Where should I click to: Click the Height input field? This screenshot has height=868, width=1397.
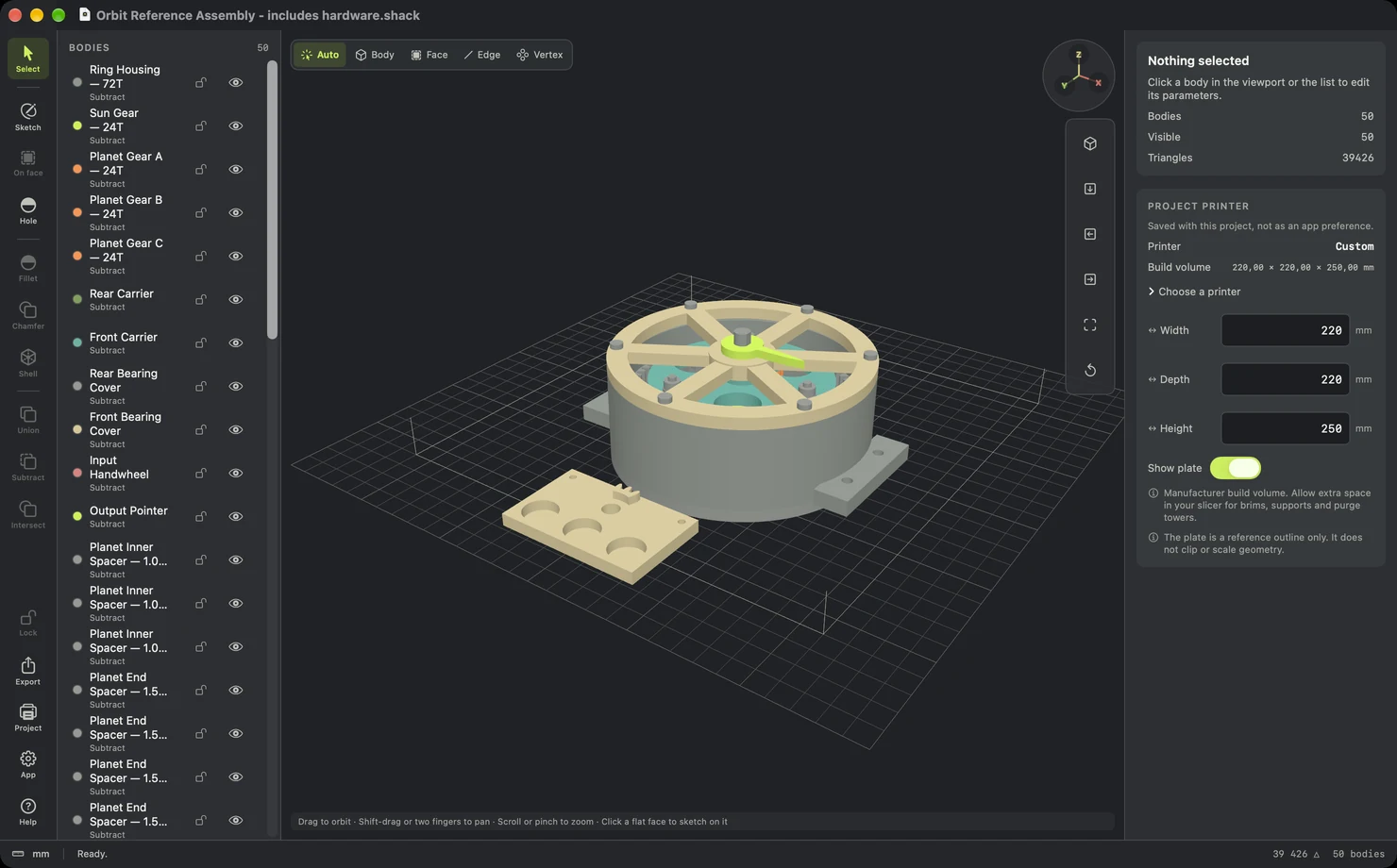pyautogui.click(x=1286, y=428)
